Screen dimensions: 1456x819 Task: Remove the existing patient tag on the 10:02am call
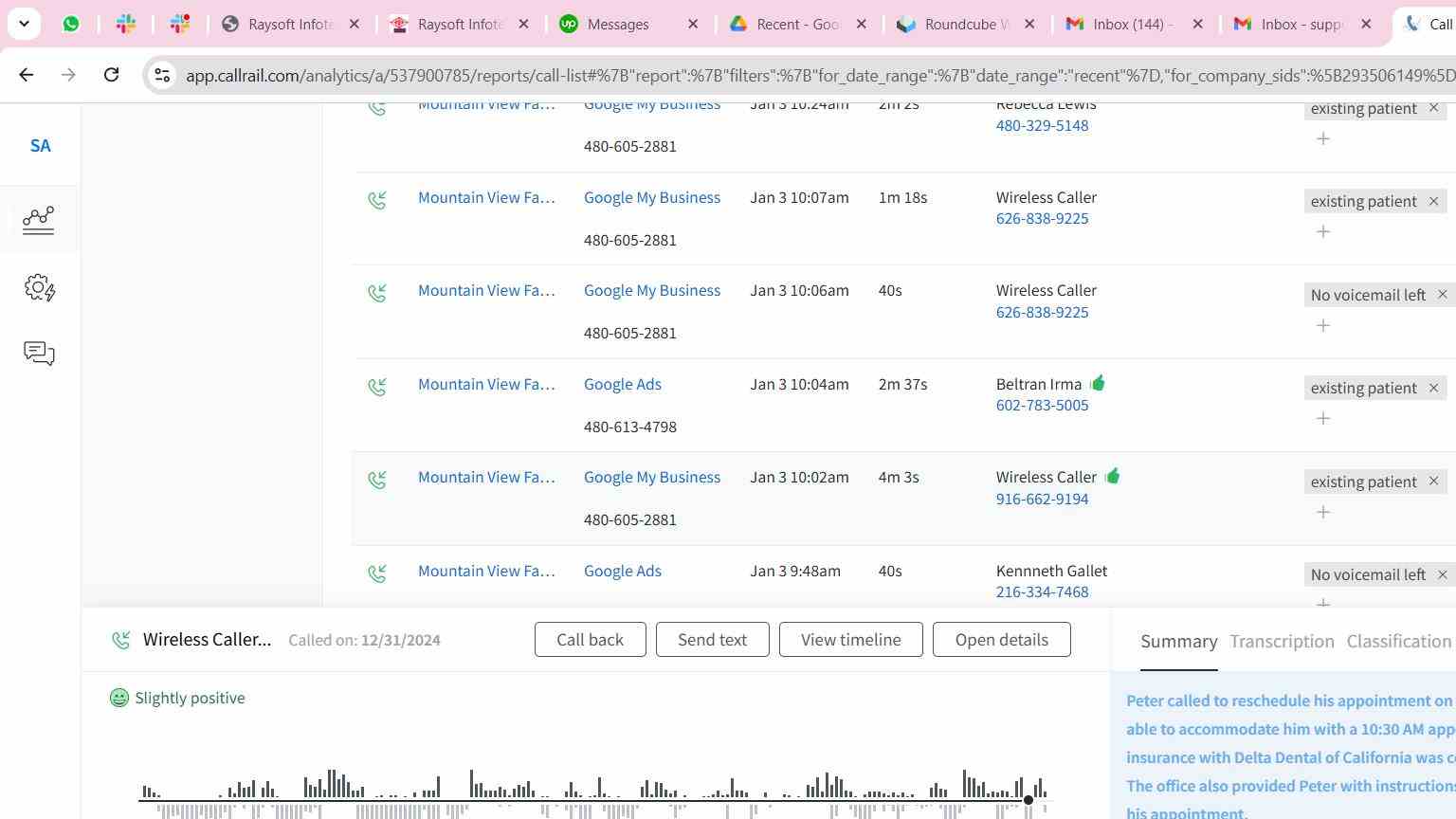pyautogui.click(x=1433, y=482)
